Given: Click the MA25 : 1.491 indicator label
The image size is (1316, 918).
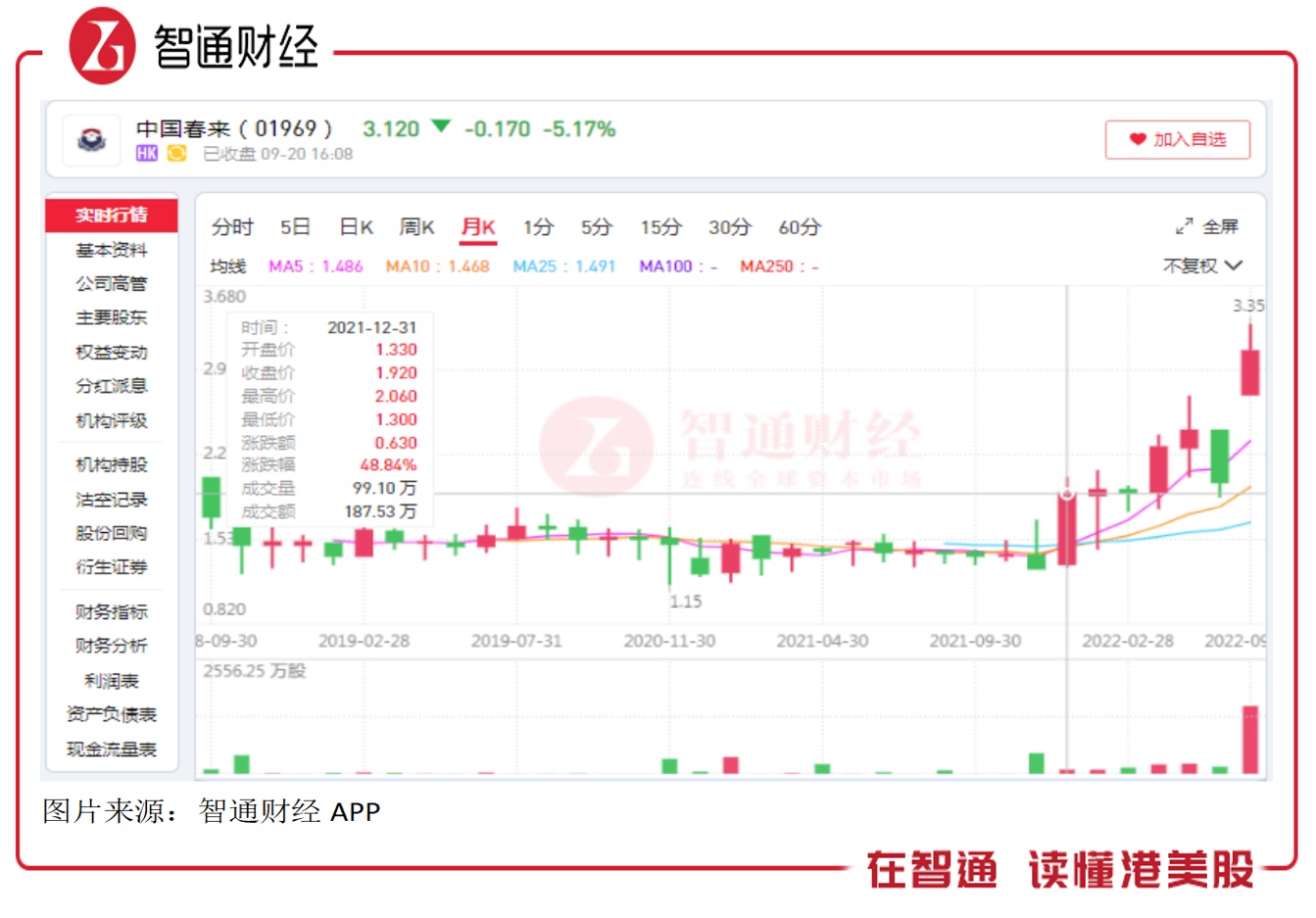Looking at the screenshot, I should point(564,266).
